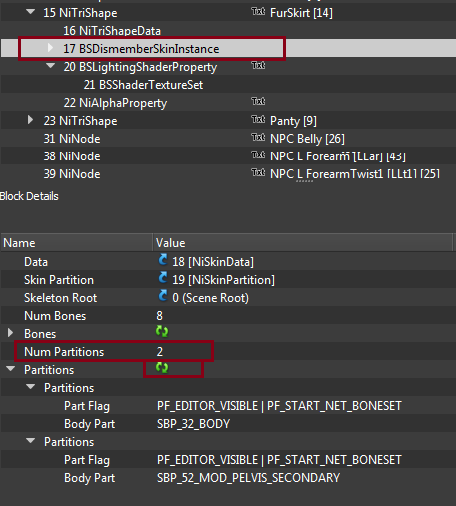Select the 15 NiTriShape block
Screen dimensions: 456x506
pyautogui.click(x=80, y=13)
